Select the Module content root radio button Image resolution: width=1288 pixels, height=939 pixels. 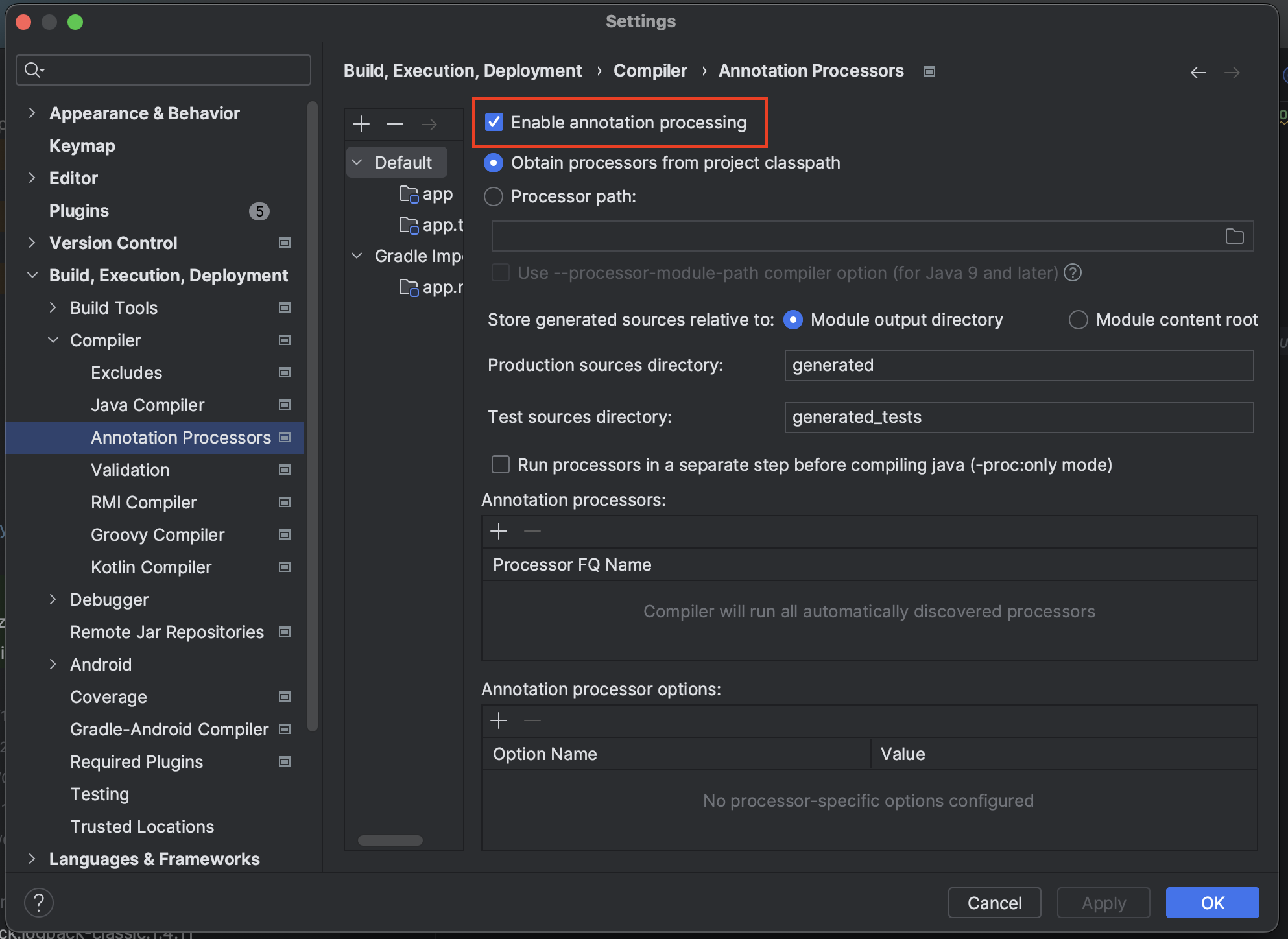click(1078, 319)
